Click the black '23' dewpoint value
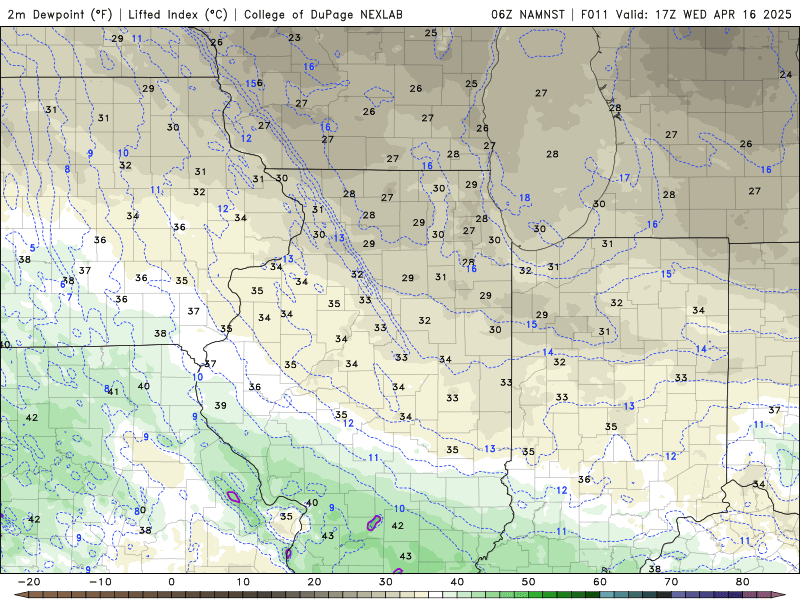Viewport: 800px width, 600px height. 294,37
